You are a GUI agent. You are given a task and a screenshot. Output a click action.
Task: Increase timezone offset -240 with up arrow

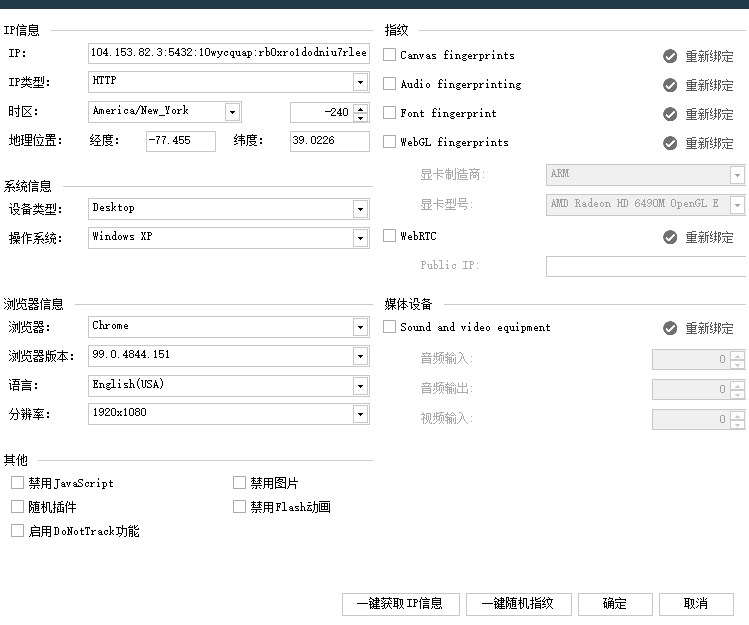click(361, 108)
